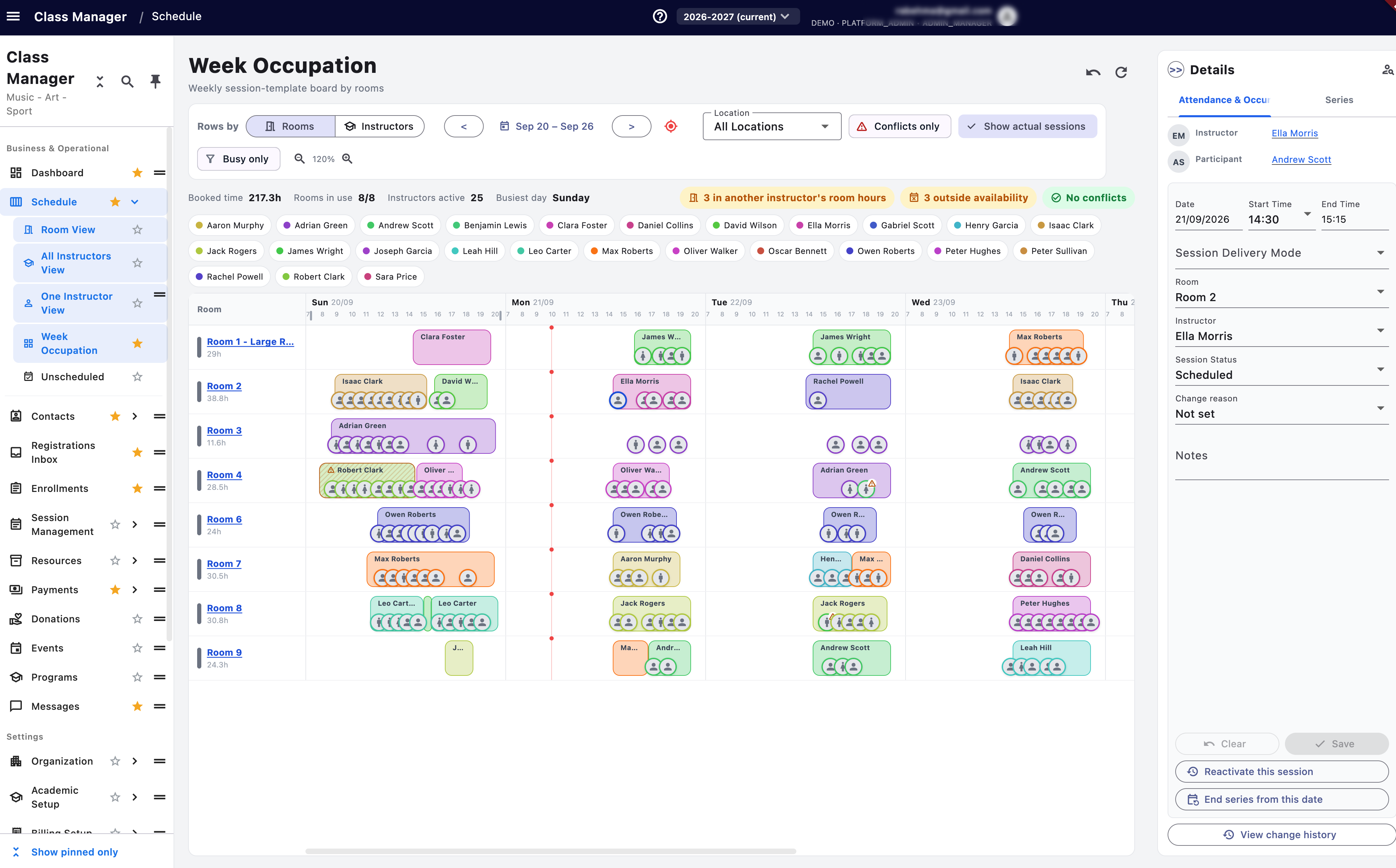Image resolution: width=1396 pixels, height=868 pixels.
Task: Star the Donations menu item
Action: pos(137,619)
